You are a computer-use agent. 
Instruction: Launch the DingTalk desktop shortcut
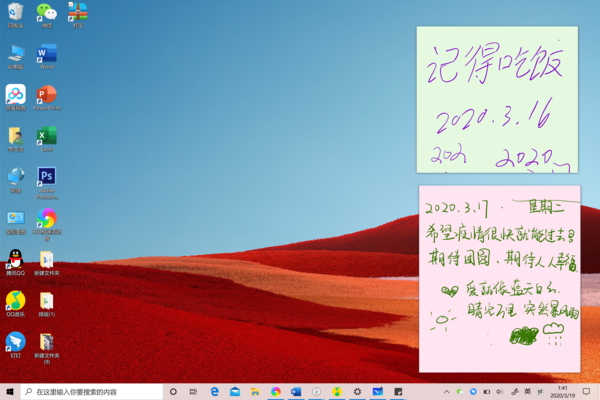[16, 345]
